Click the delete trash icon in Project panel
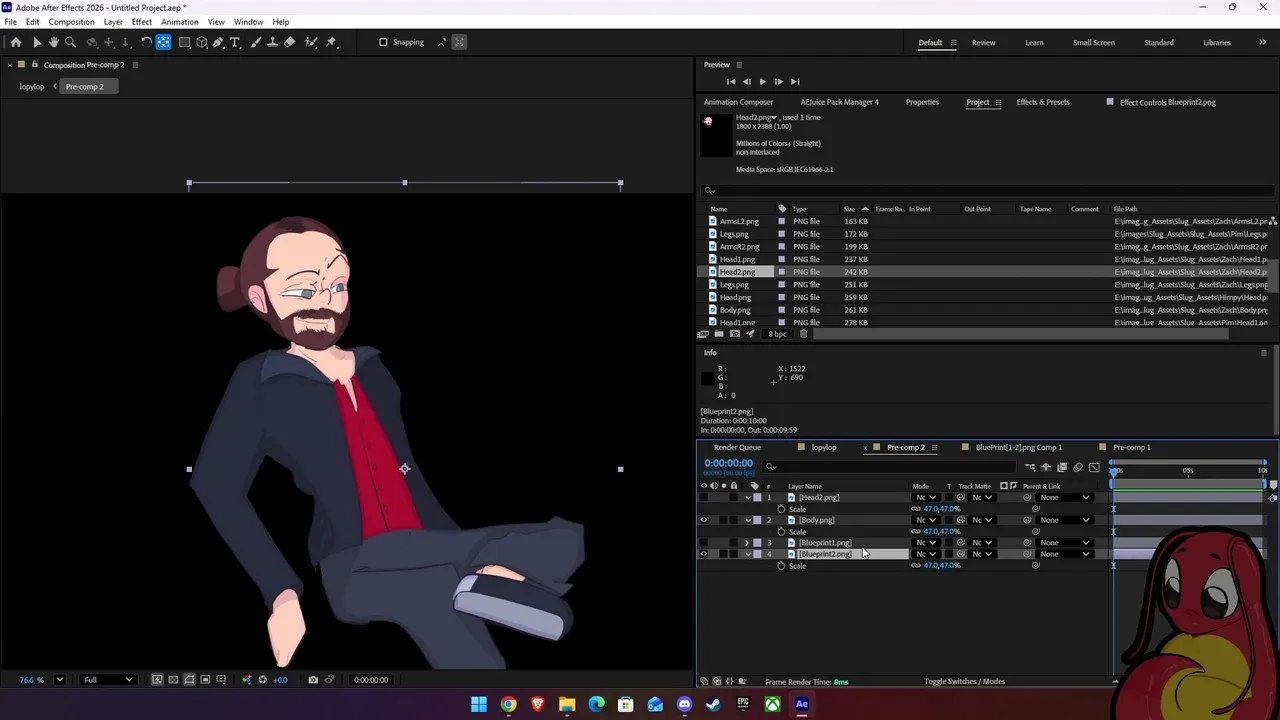Viewport: 1280px width, 720px height. (x=803, y=334)
